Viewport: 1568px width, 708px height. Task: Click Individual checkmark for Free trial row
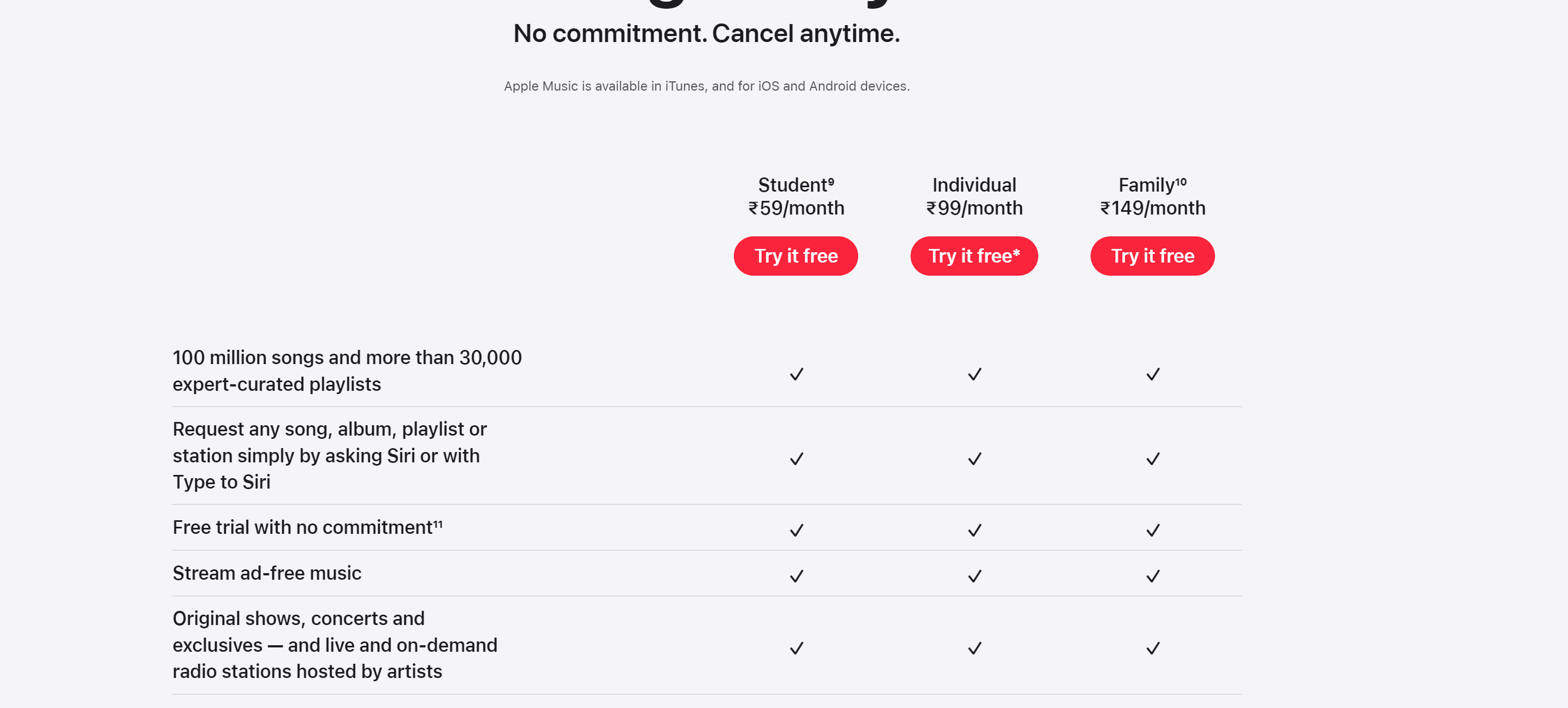click(974, 530)
